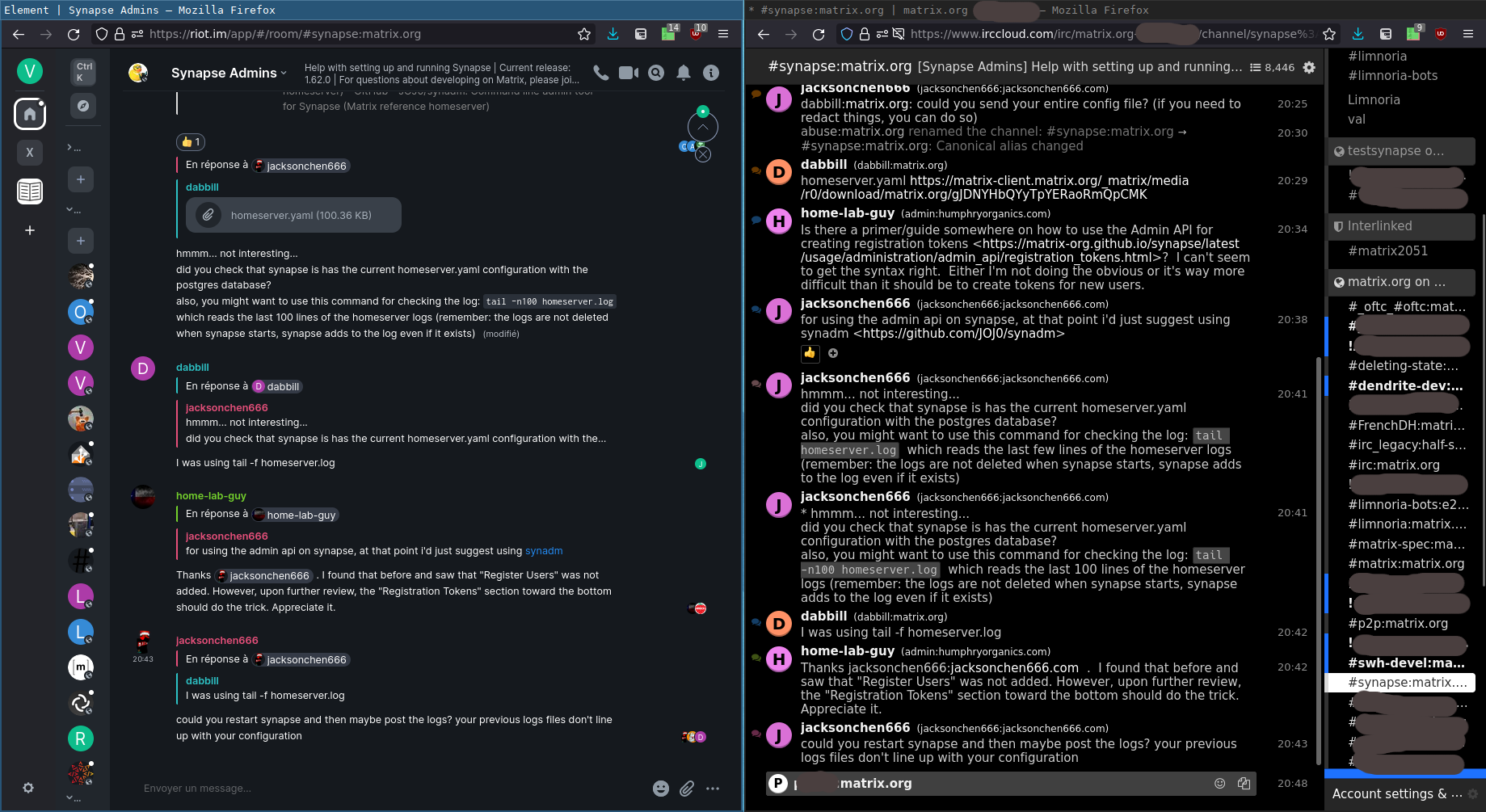Viewport: 1486px width, 812px height.
Task: Collapse matrix.org network in IRCCloud
Action: point(1401,282)
